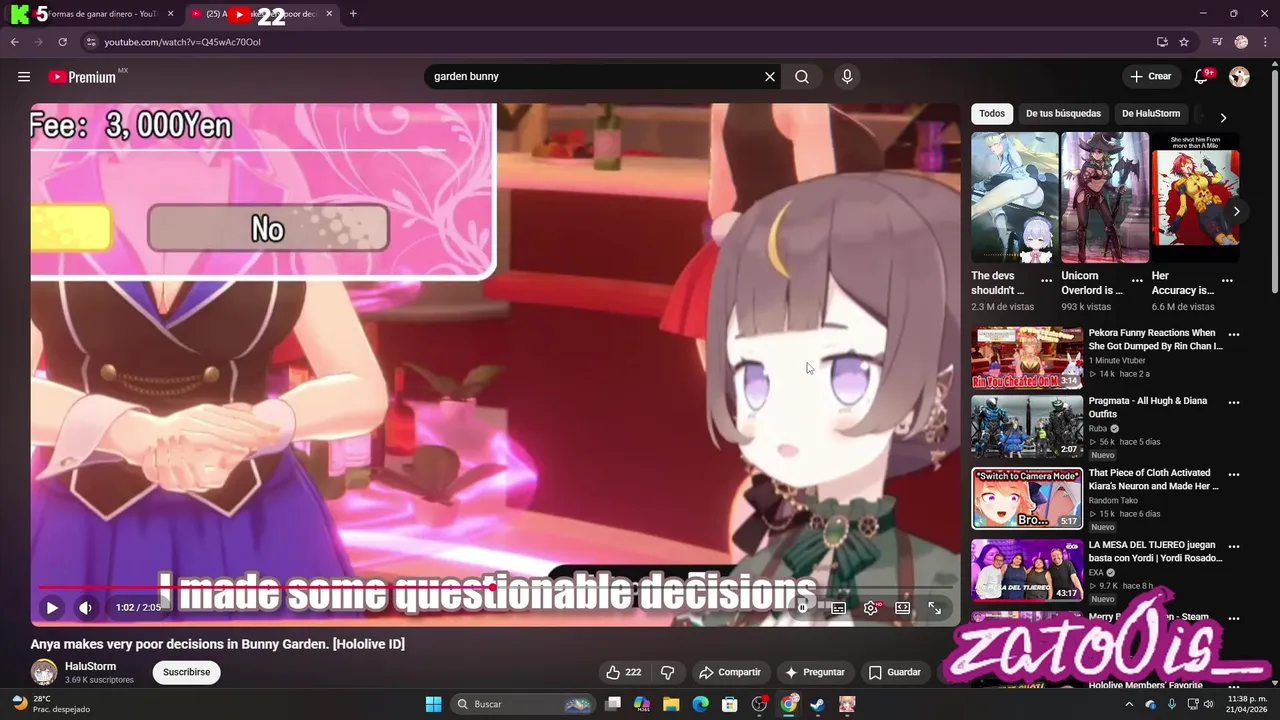Bookmark the page with the star icon

click(1184, 42)
